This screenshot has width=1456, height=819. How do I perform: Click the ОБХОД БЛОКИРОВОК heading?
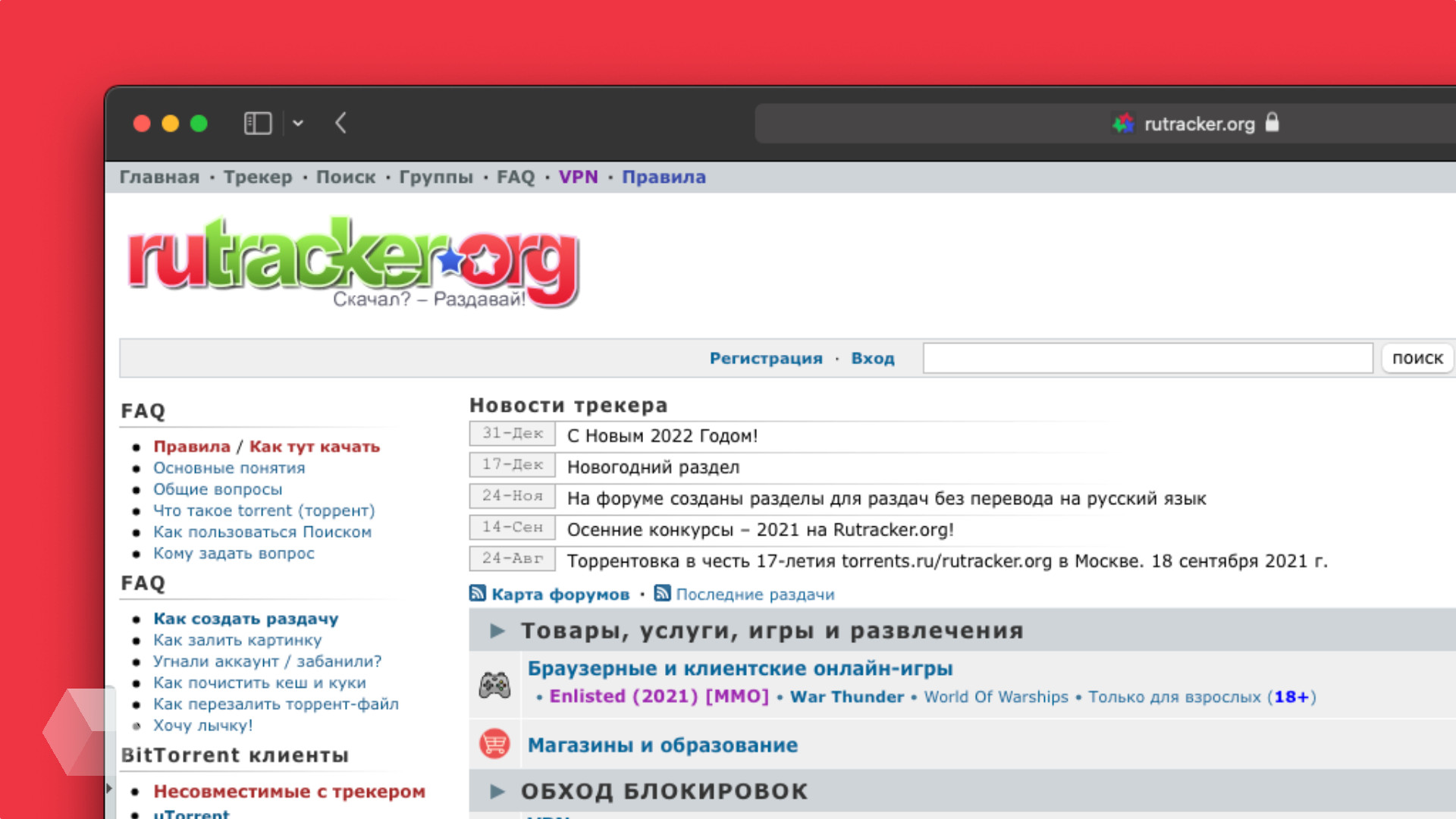point(664,791)
